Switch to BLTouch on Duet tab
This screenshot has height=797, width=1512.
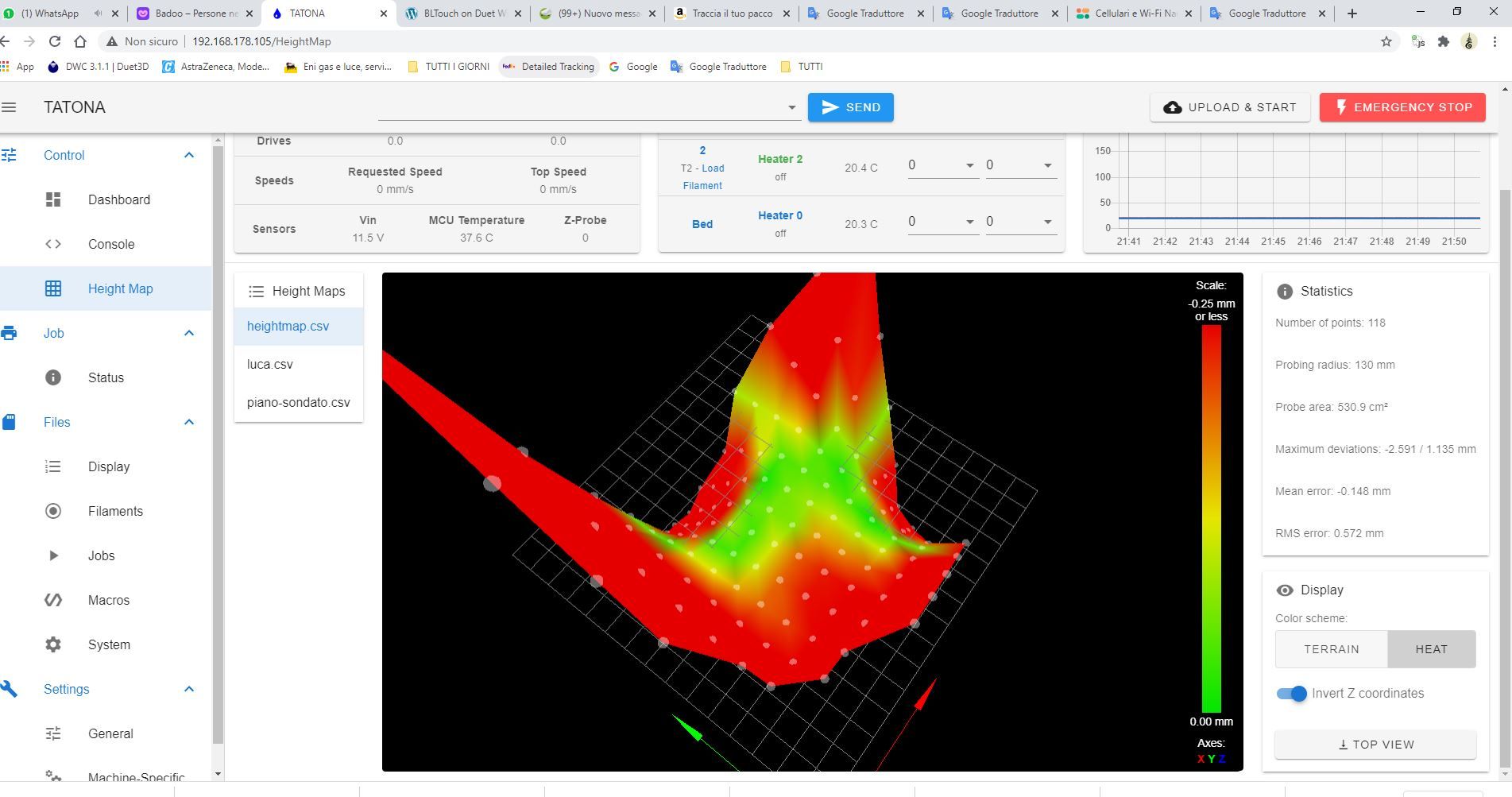click(463, 14)
